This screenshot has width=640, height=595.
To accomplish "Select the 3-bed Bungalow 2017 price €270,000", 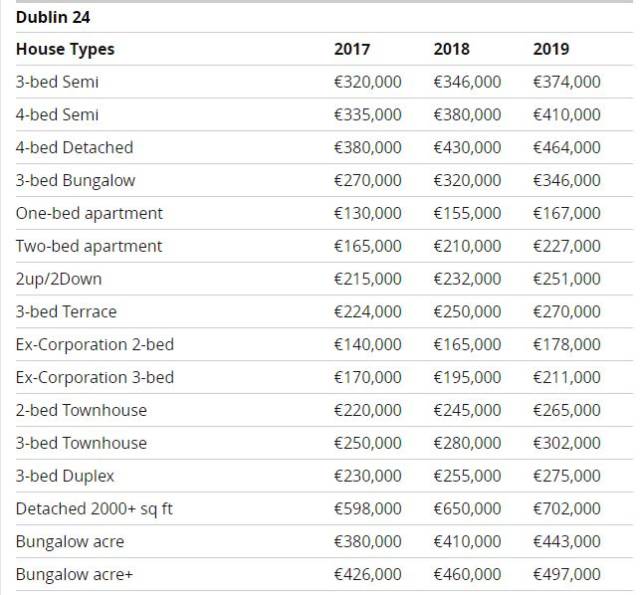I will click(367, 180).
